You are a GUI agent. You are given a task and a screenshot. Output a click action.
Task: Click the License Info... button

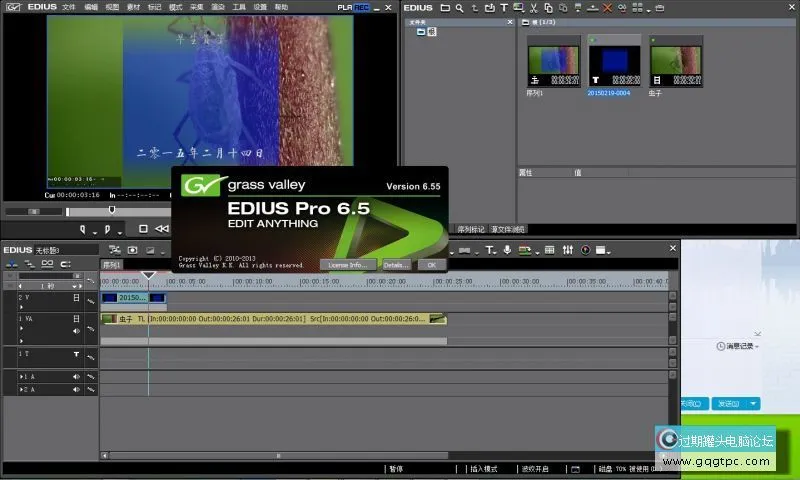(348, 265)
